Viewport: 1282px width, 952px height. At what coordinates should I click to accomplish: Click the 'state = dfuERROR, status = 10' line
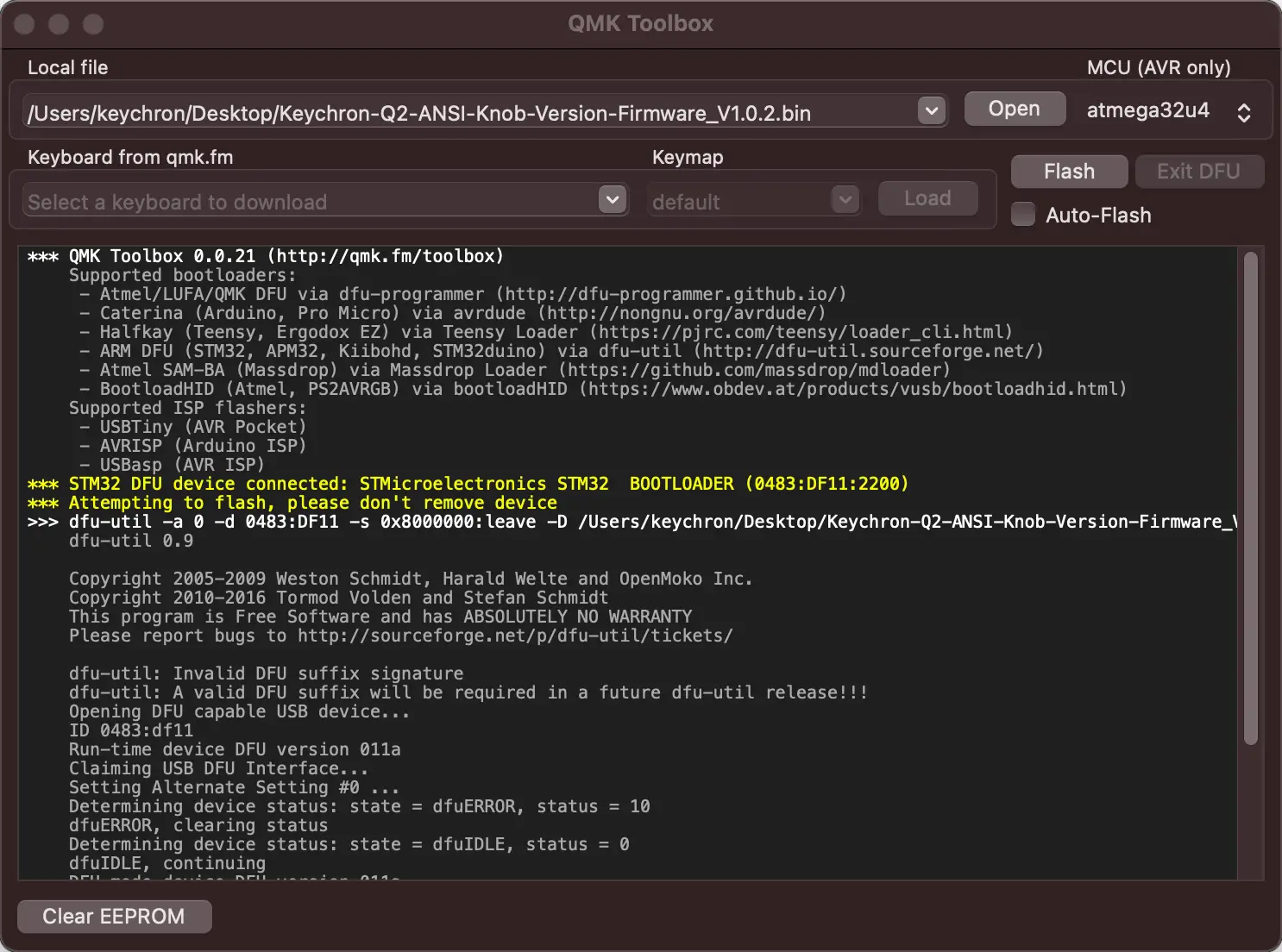359,806
